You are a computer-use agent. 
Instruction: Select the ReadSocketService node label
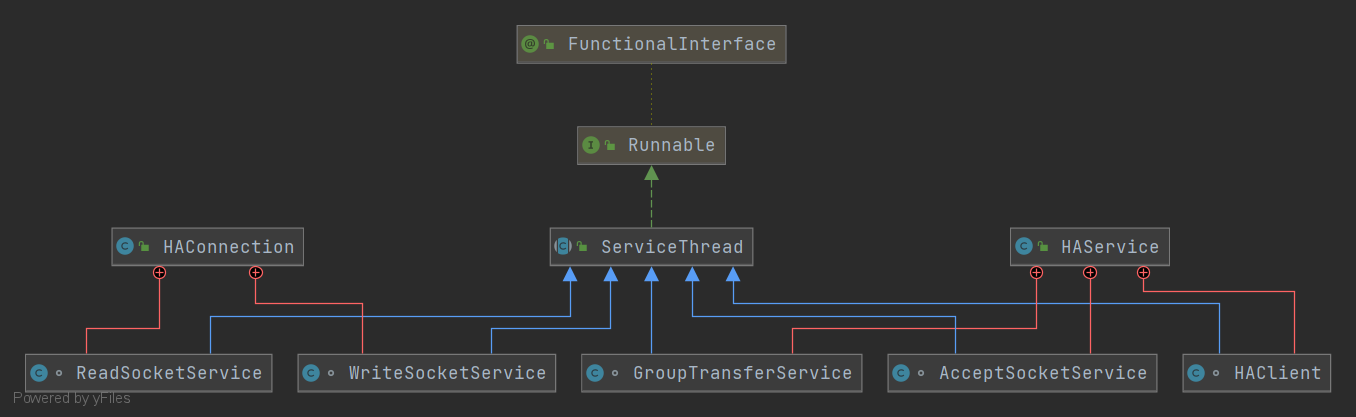pos(169,373)
